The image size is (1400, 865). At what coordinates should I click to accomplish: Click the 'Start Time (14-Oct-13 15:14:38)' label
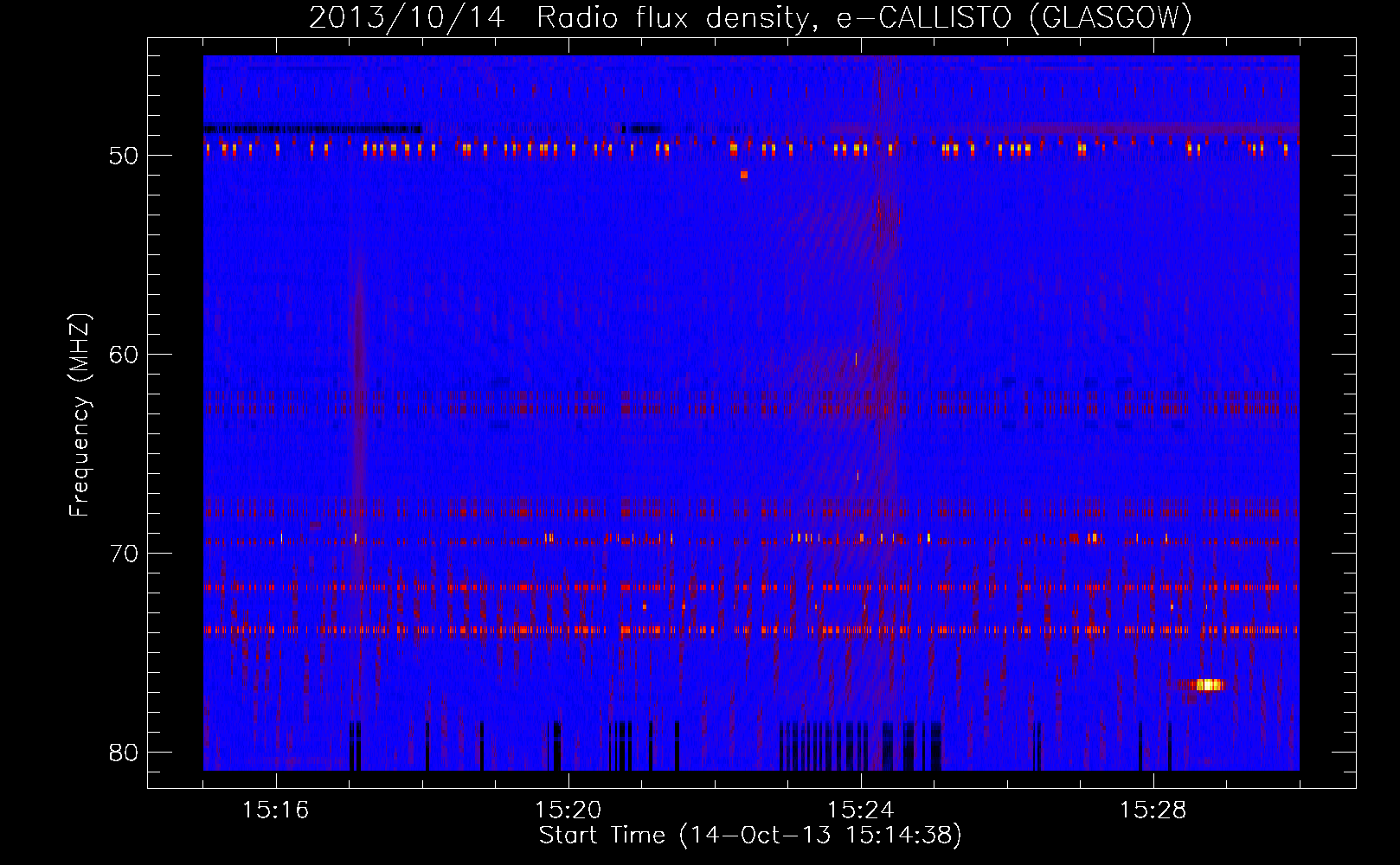coord(750,836)
